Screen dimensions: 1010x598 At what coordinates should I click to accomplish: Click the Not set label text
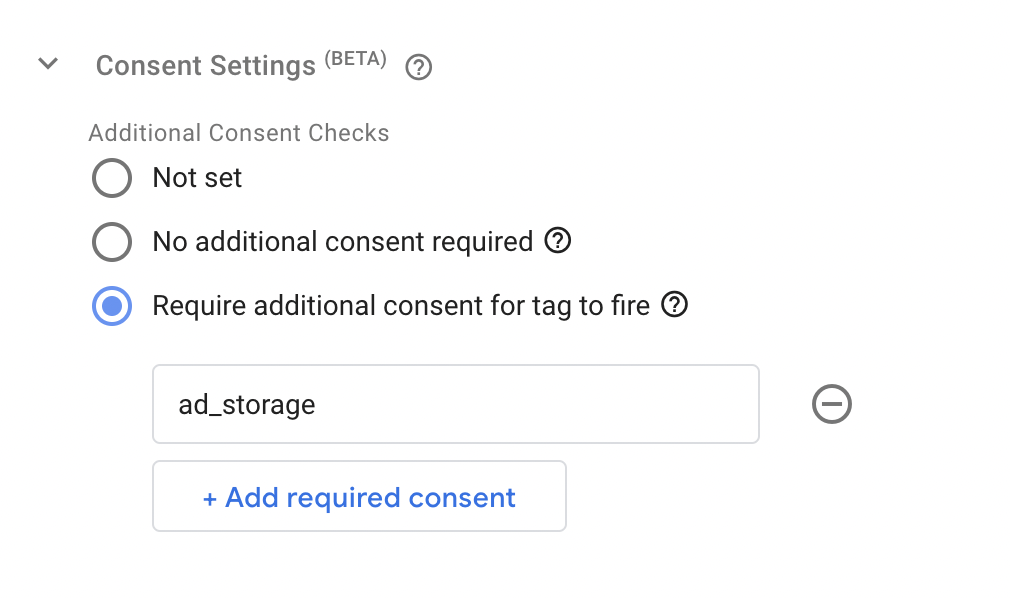click(x=197, y=178)
